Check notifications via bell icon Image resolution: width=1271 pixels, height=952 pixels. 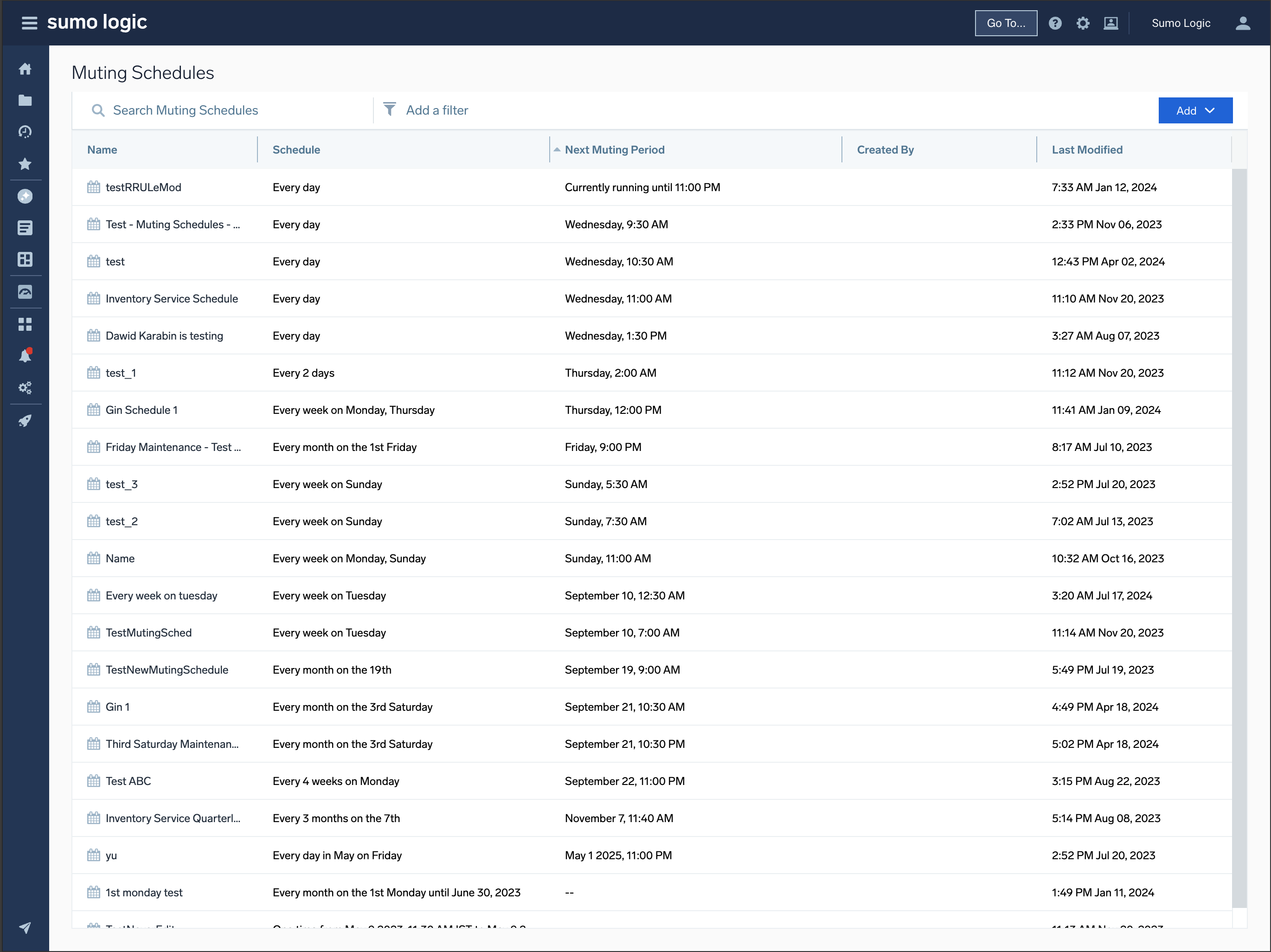(x=26, y=355)
